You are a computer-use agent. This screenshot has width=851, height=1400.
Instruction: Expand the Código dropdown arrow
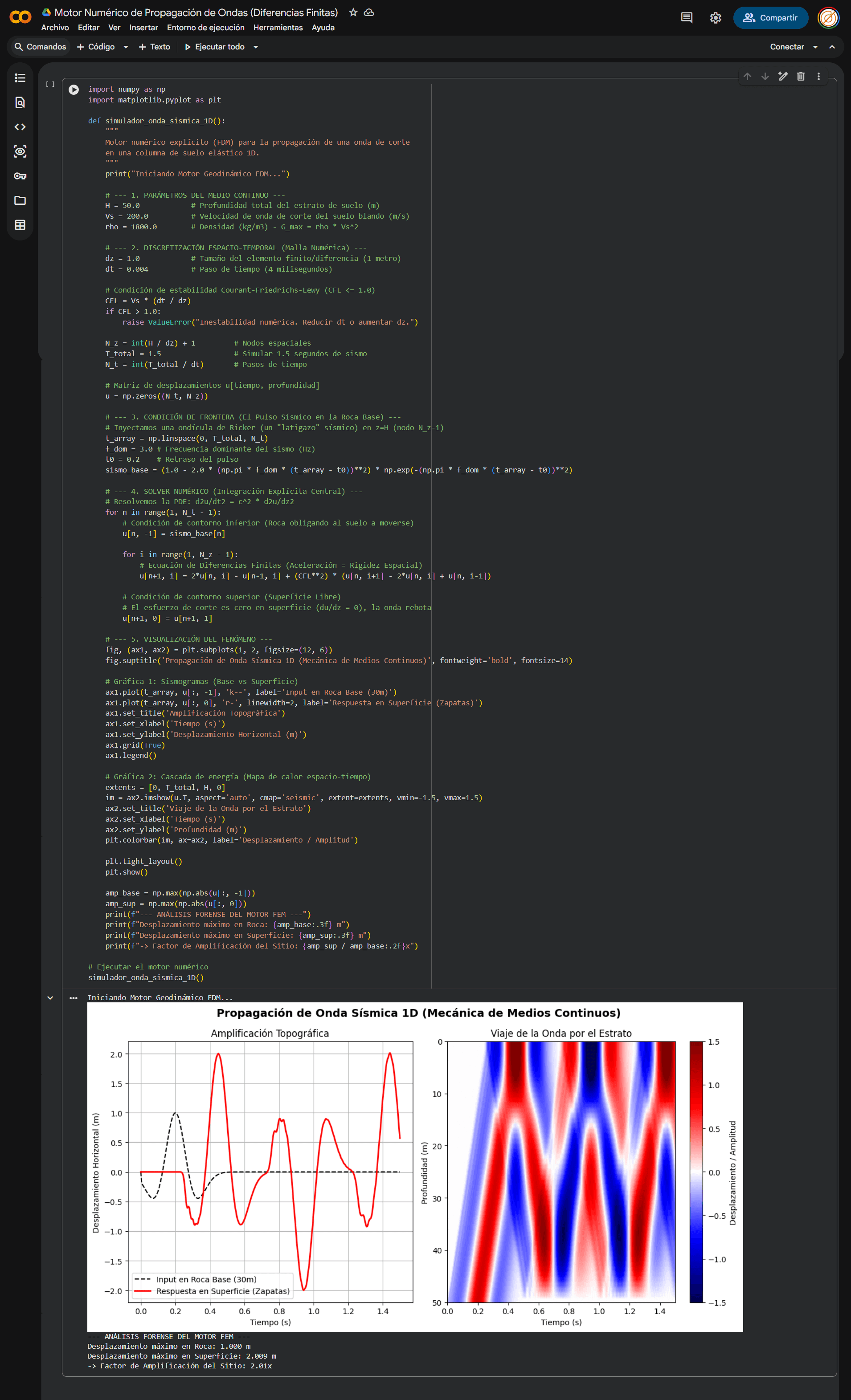pos(126,47)
